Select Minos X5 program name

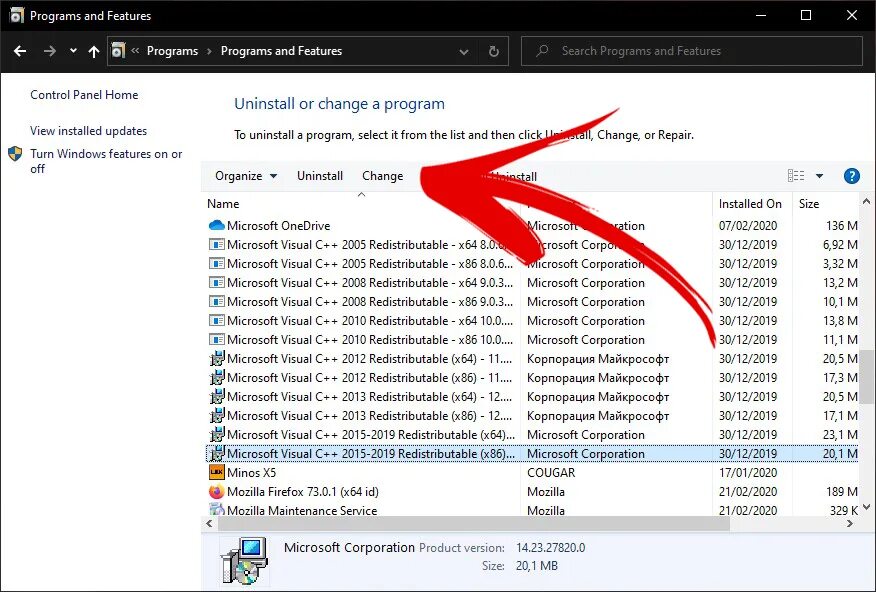251,472
